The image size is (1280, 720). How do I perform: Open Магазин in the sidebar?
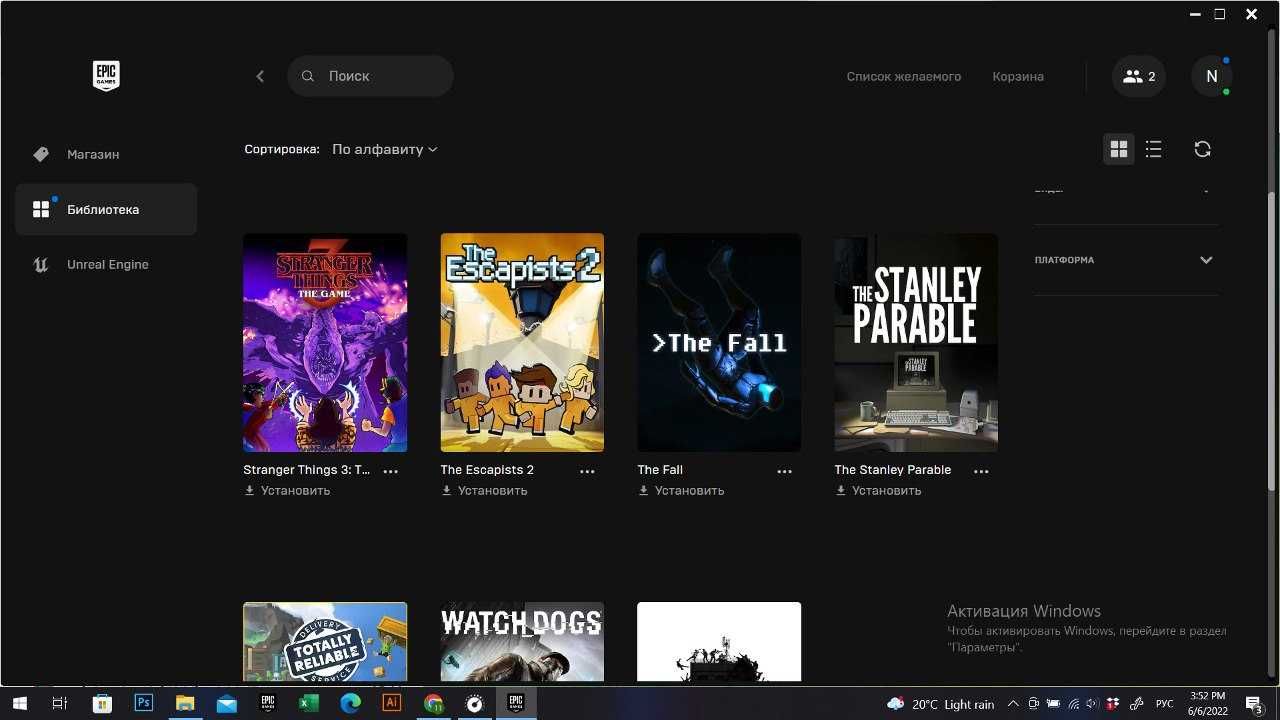106,154
